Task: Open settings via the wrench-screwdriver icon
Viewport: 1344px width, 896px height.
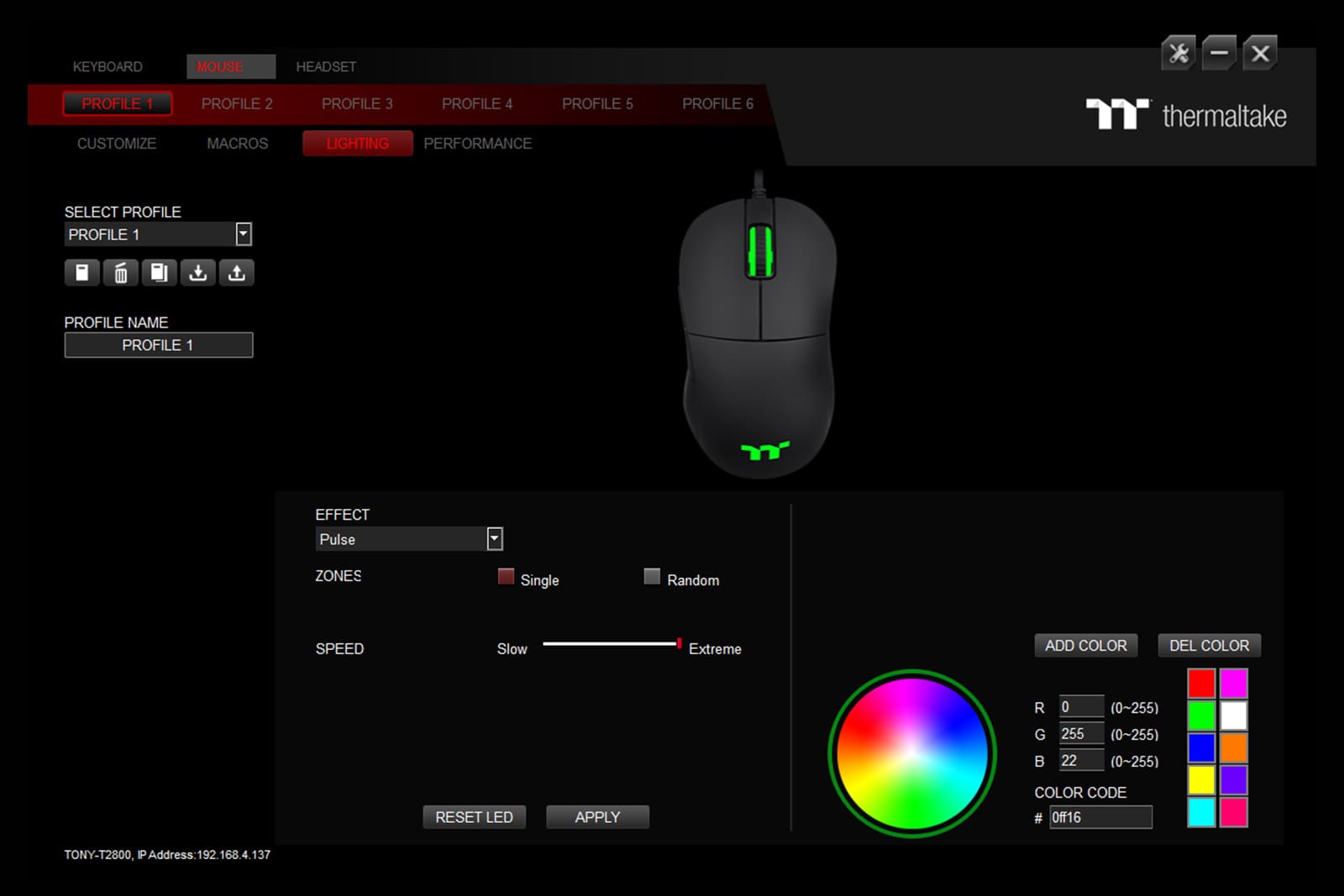Action: coord(1179,54)
